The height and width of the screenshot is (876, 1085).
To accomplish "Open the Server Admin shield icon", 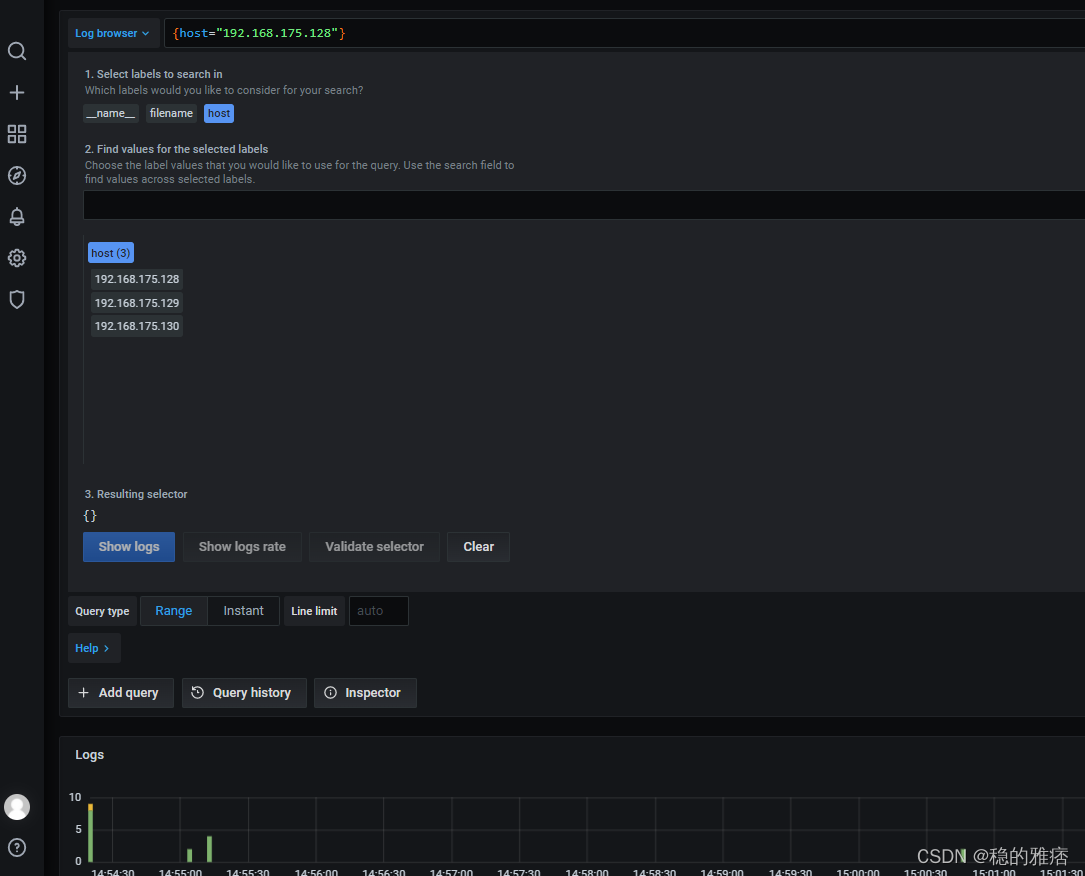I will [x=17, y=300].
